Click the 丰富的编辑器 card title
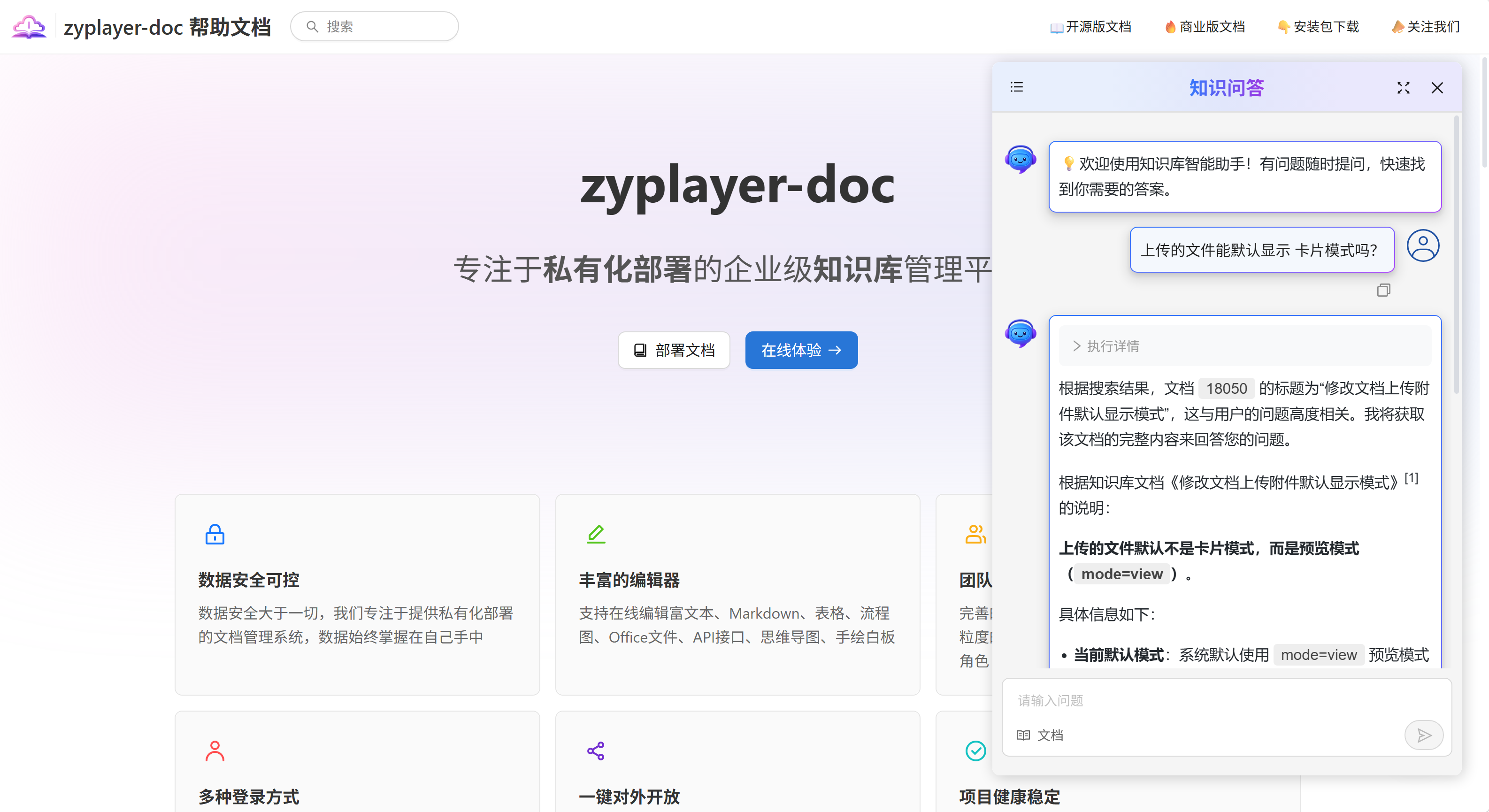Image resolution: width=1489 pixels, height=812 pixels. pyautogui.click(x=629, y=580)
